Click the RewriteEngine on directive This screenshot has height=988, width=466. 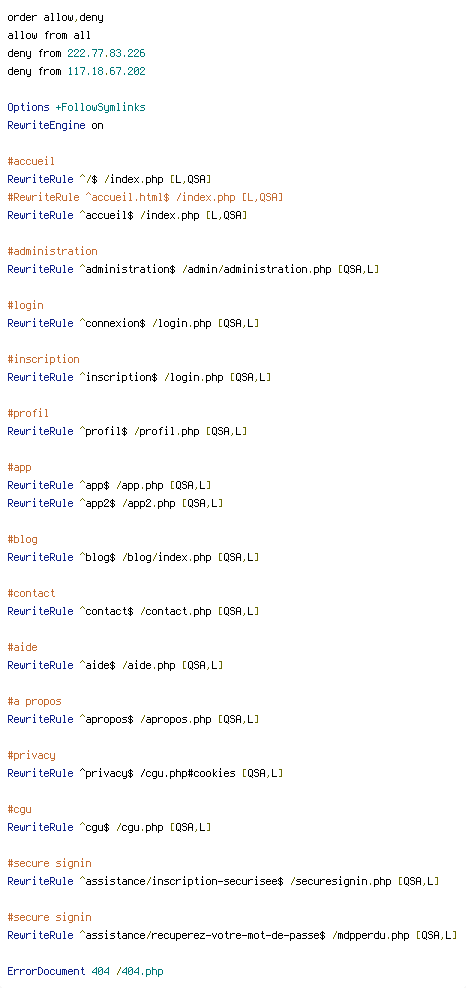click(55, 125)
